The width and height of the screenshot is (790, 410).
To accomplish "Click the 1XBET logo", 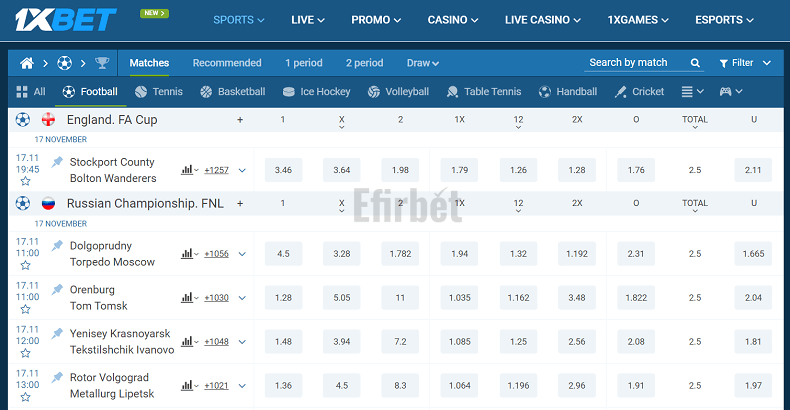I will click(x=66, y=20).
